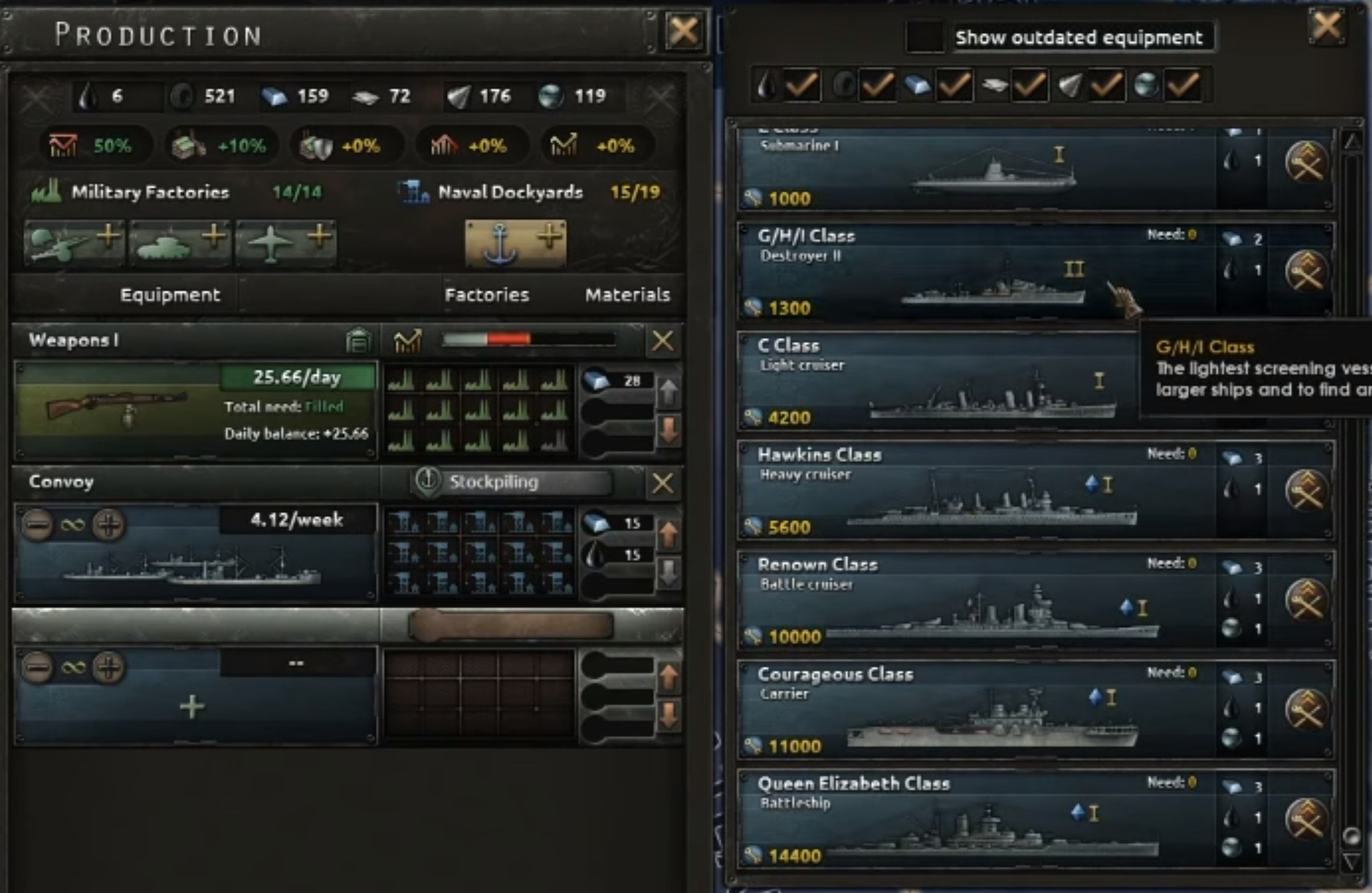Image resolution: width=1372 pixels, height=893 pixels.
Task: Toggle the oil resource filter checkmark
Action: [x=803, y=85]
